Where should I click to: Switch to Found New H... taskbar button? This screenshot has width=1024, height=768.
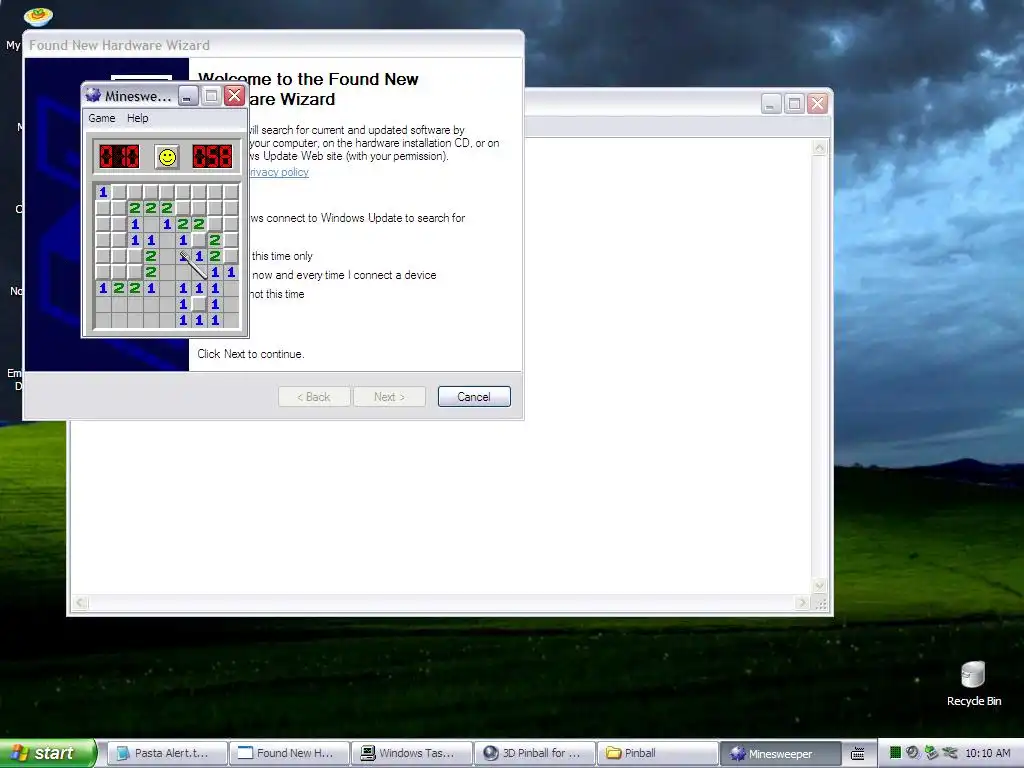[289, 754]
